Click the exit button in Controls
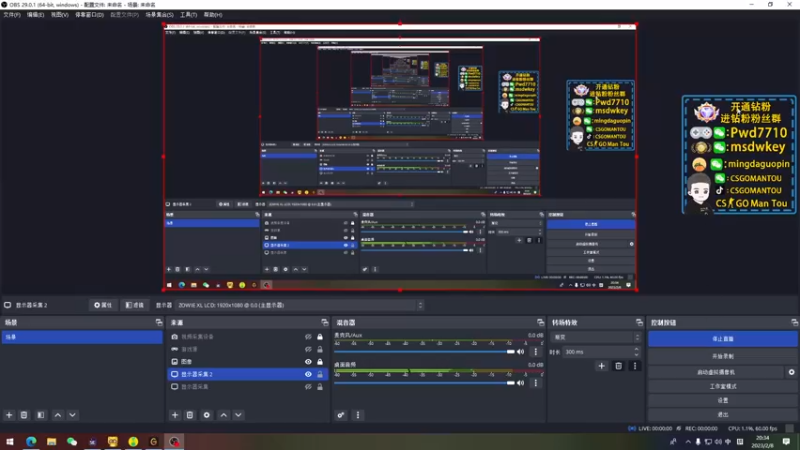The image size is (800, 450). 722,415
